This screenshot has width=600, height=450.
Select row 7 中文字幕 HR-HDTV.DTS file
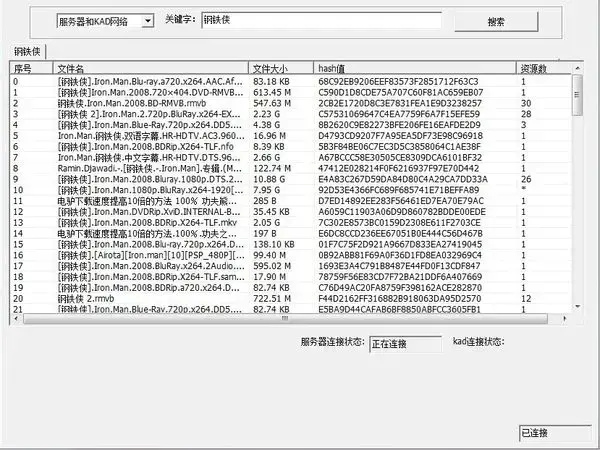point(149,157)
